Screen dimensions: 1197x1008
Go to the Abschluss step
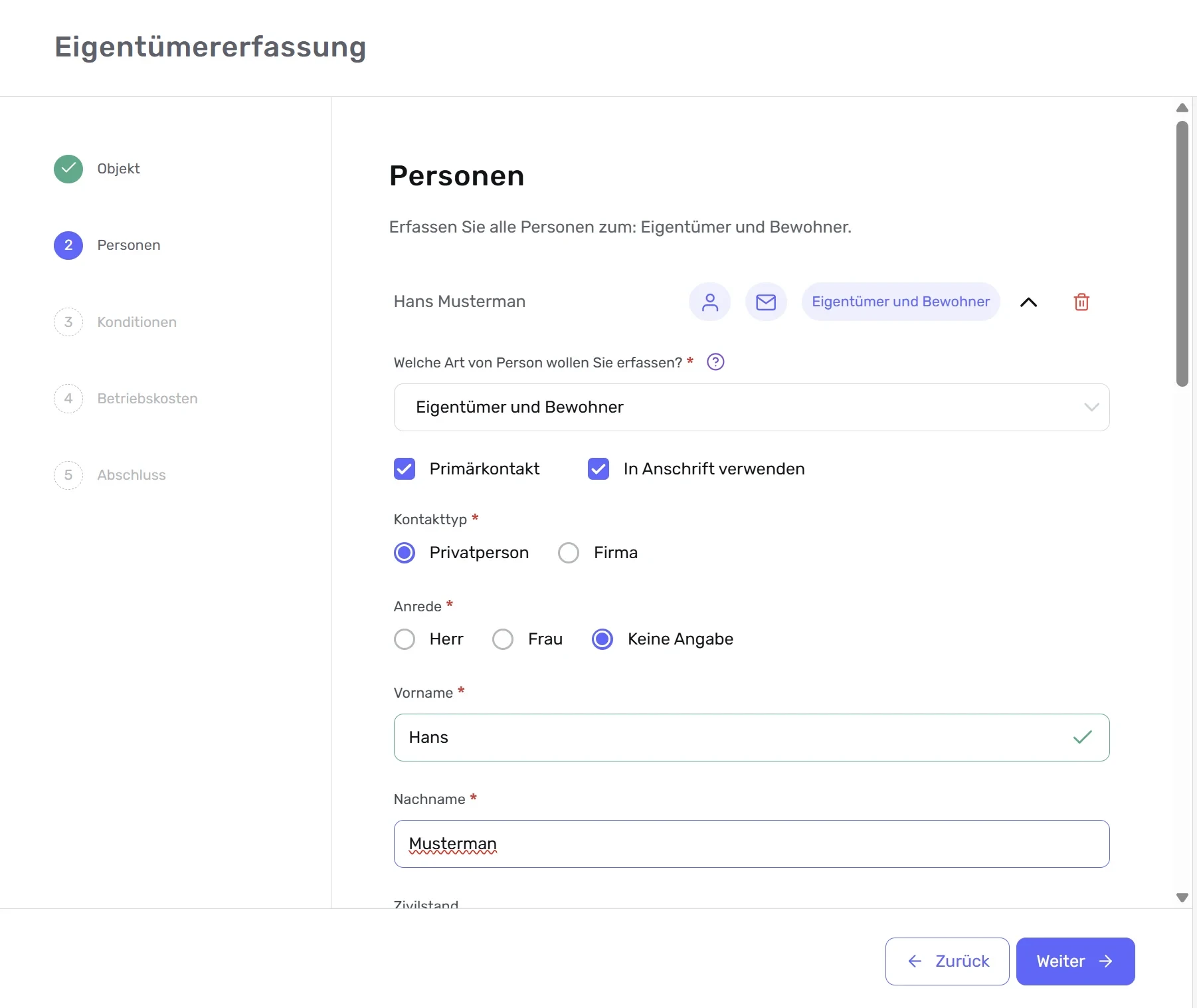click(110, 475)
